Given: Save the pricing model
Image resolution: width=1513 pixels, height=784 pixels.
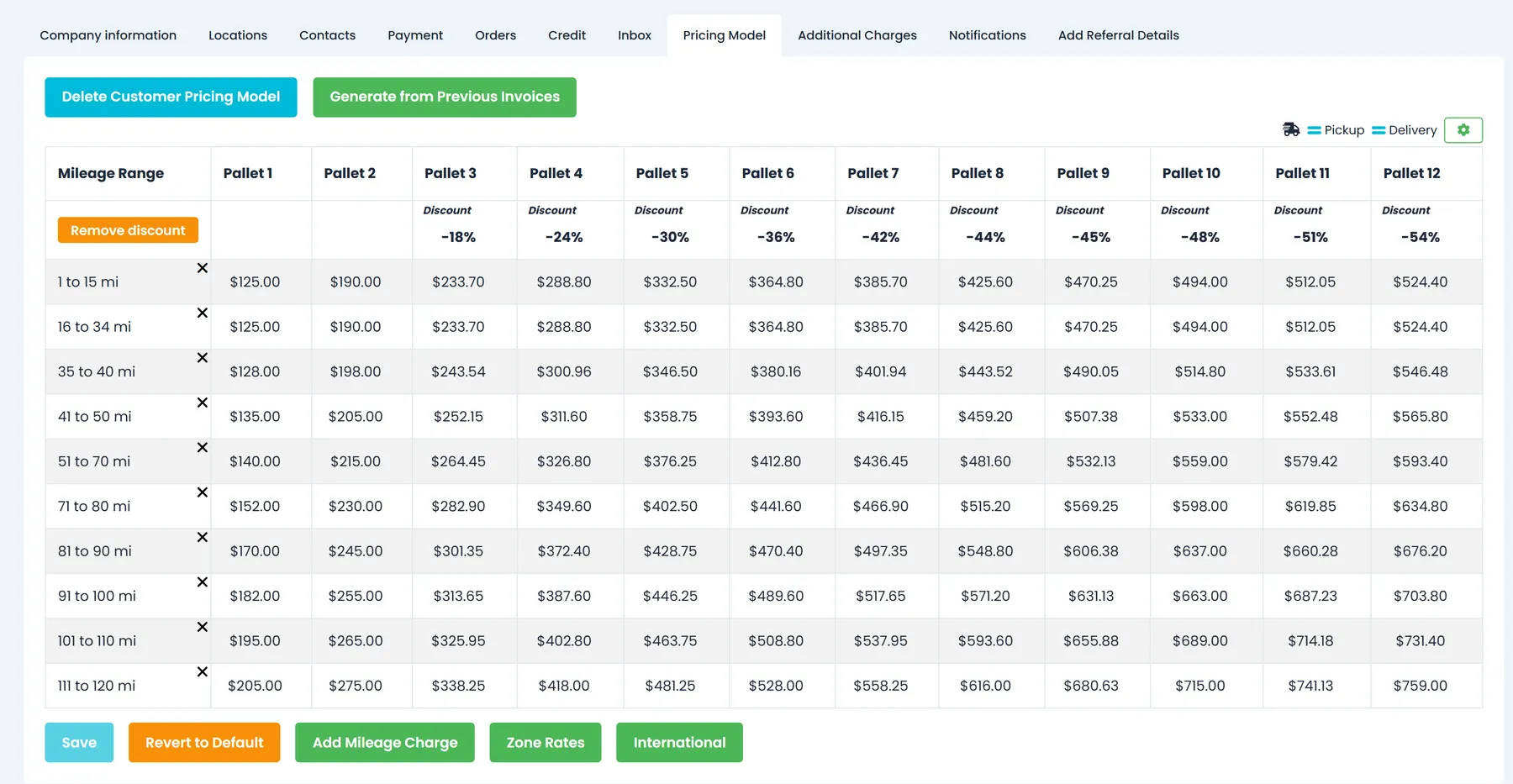Looking at the screenshot, I should point(79,743).
